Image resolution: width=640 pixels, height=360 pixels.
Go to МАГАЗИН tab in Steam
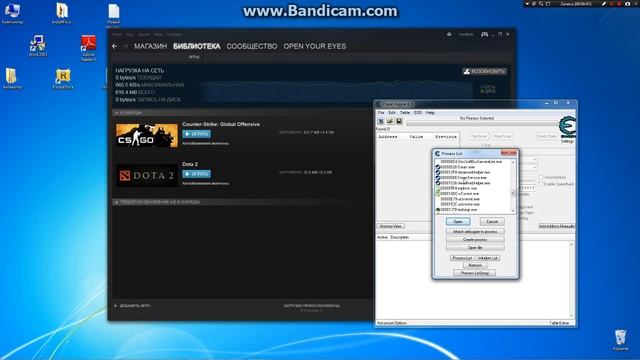coord(151,46)
